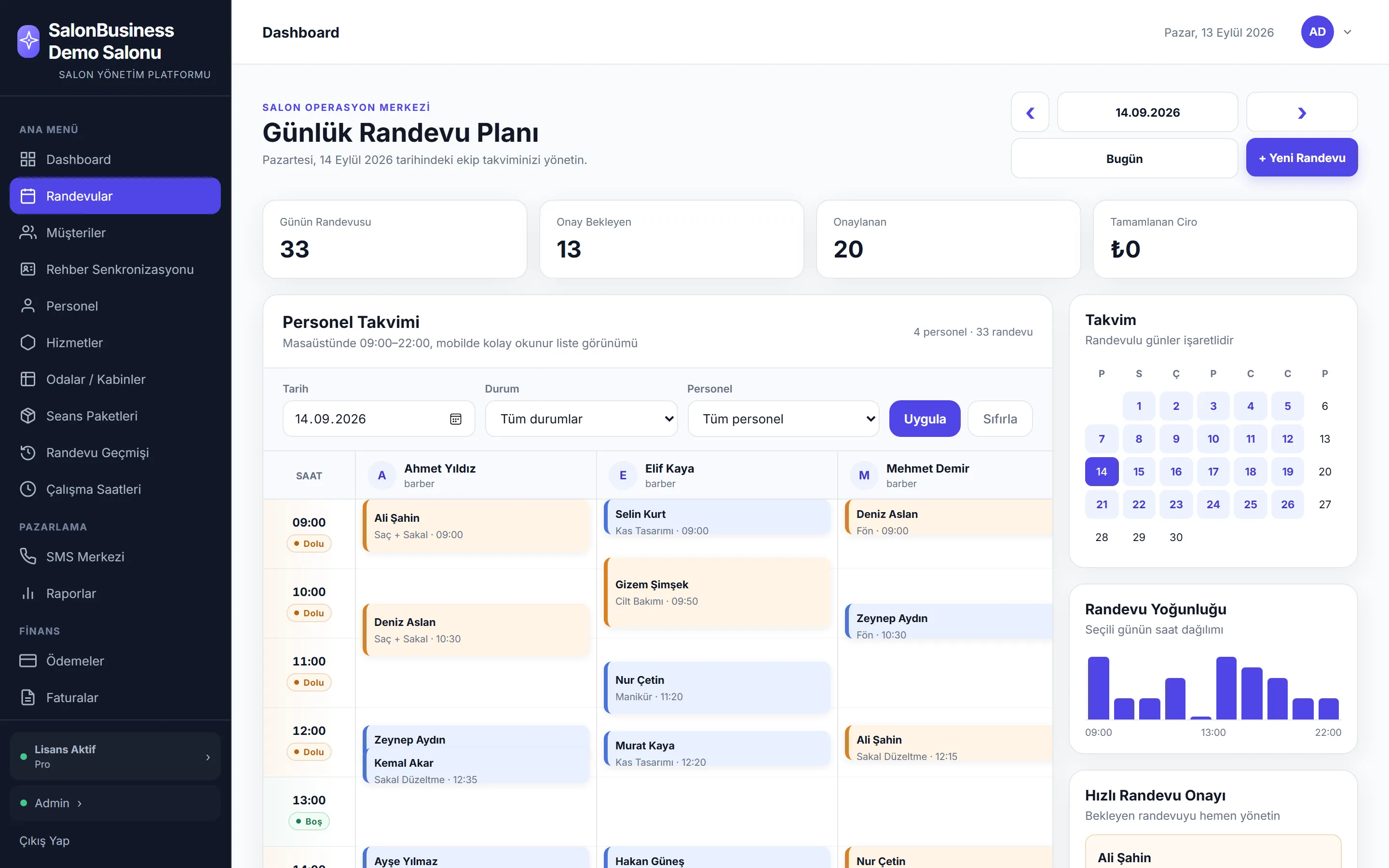Click Elif Kaya's avatar letter E
The width and height of the screenshot is (1389, 868).
(623, 475)
